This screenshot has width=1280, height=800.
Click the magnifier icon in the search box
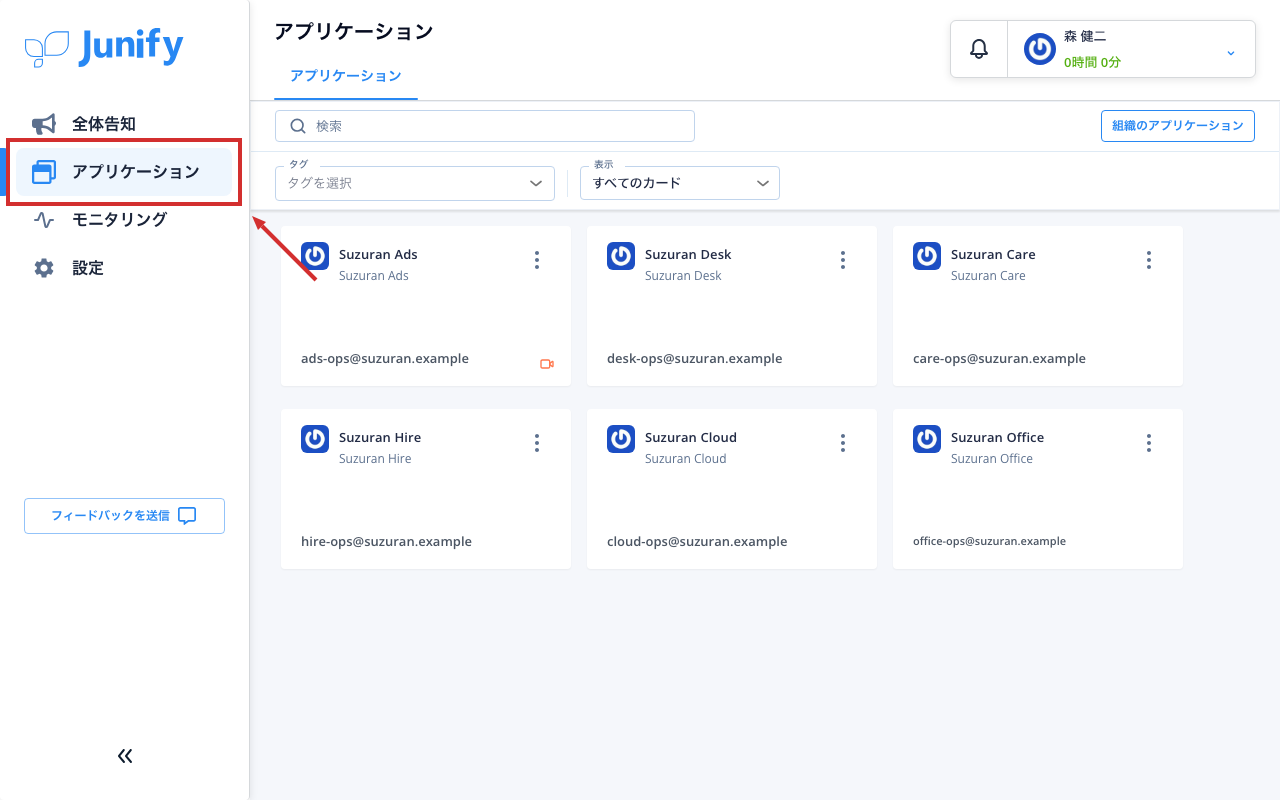(297, 126)
